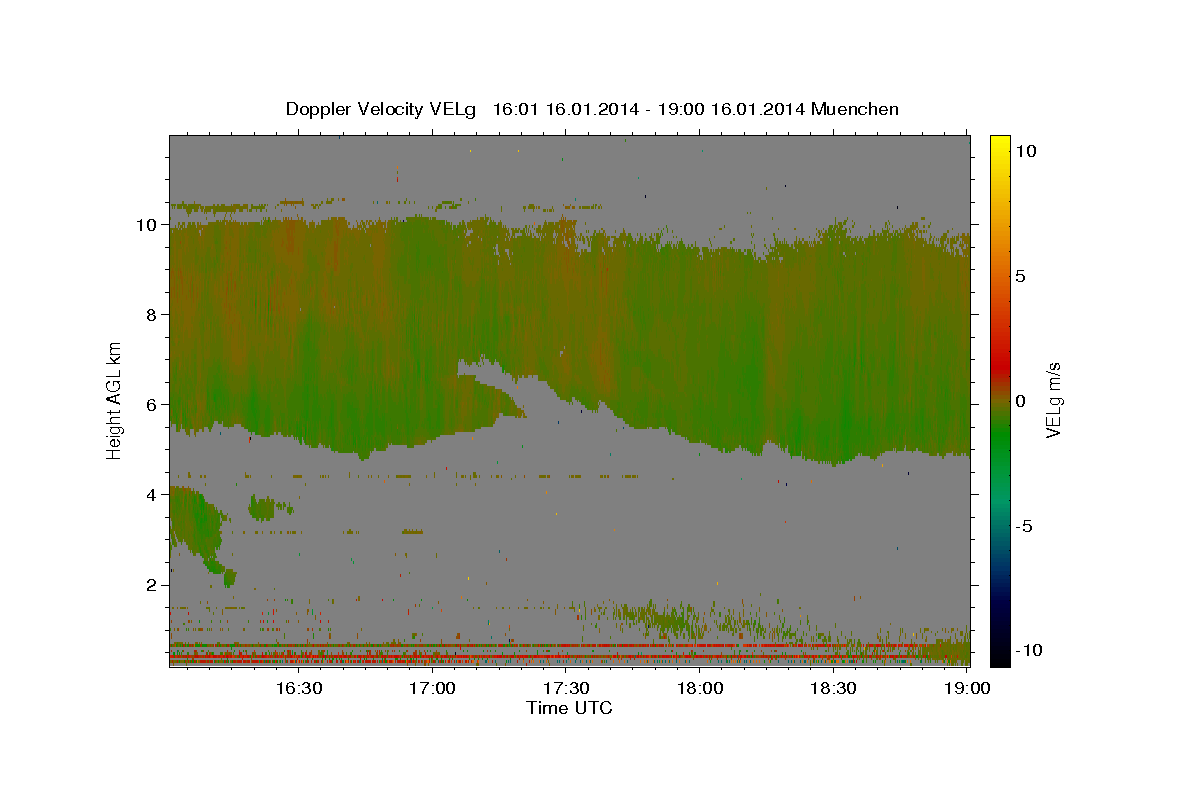Click the small cloud patch near 3.7 km at 16:22
1200x800 pixels.
[x=263, y=508]
